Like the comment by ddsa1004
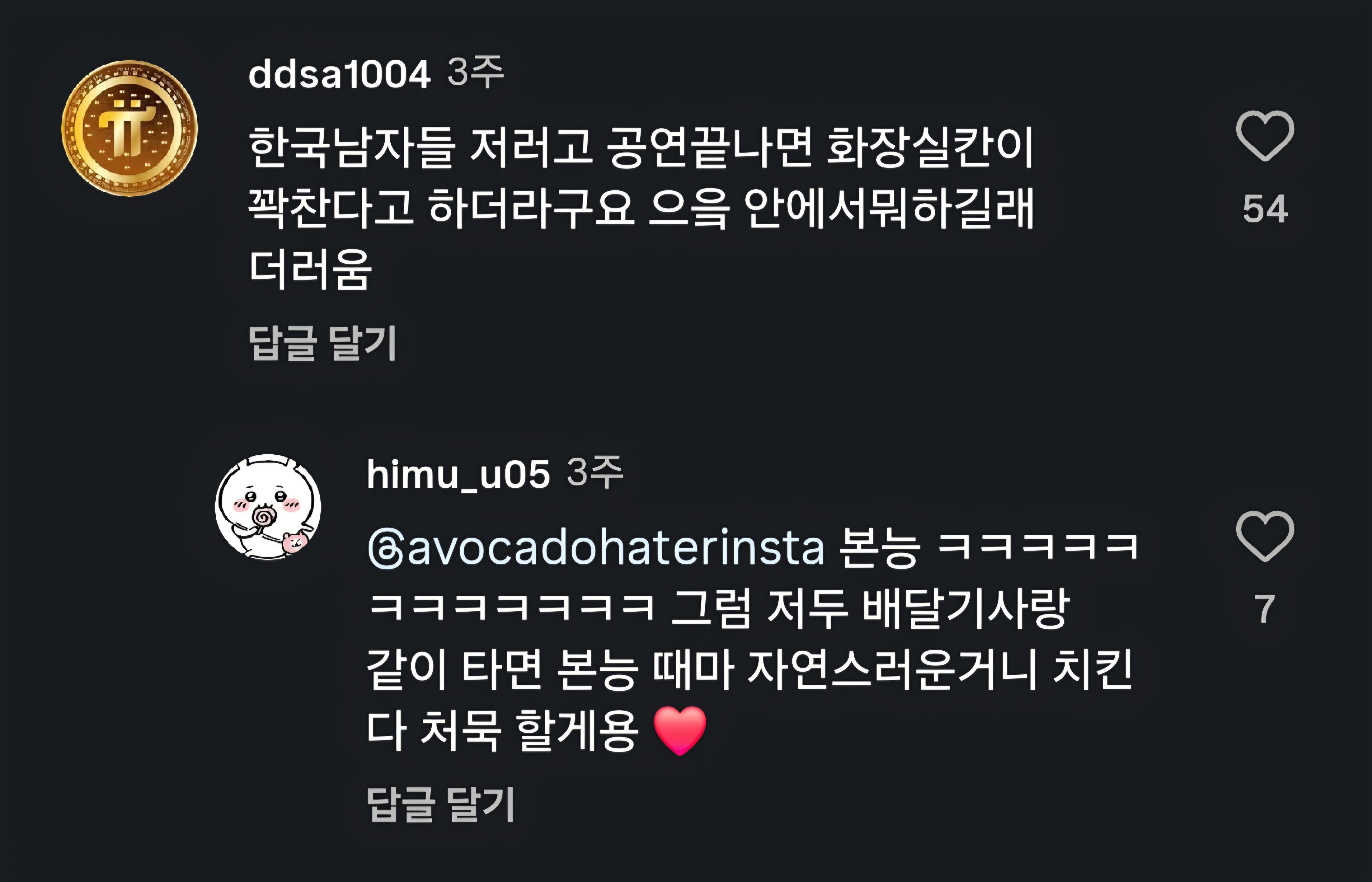Image resolution: width=1372 pixels, height=882 pixels. 1264,136
